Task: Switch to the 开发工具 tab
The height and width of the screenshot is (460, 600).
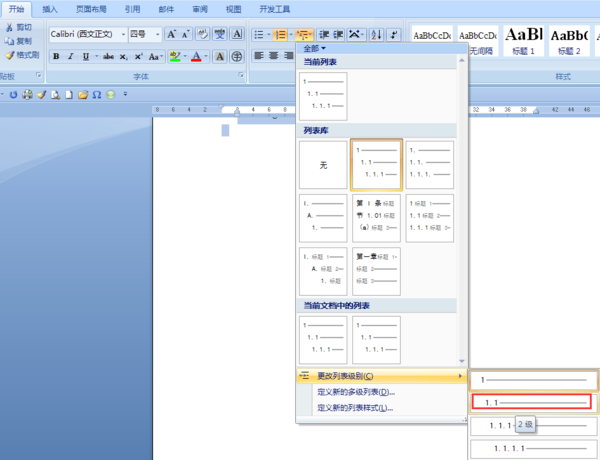Action: coord(275,9)
